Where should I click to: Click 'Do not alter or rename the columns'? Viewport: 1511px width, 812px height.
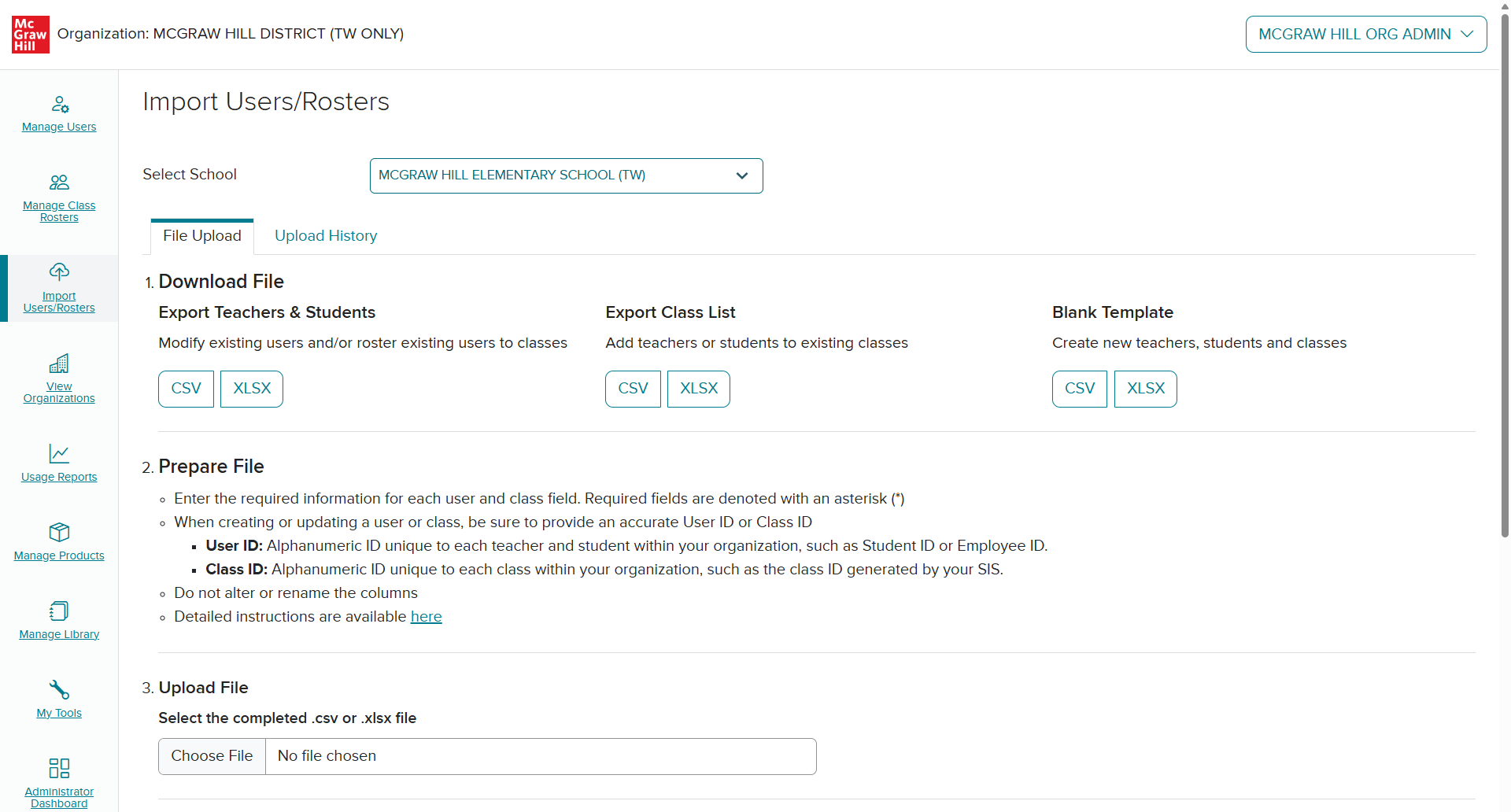coord(296,593)
